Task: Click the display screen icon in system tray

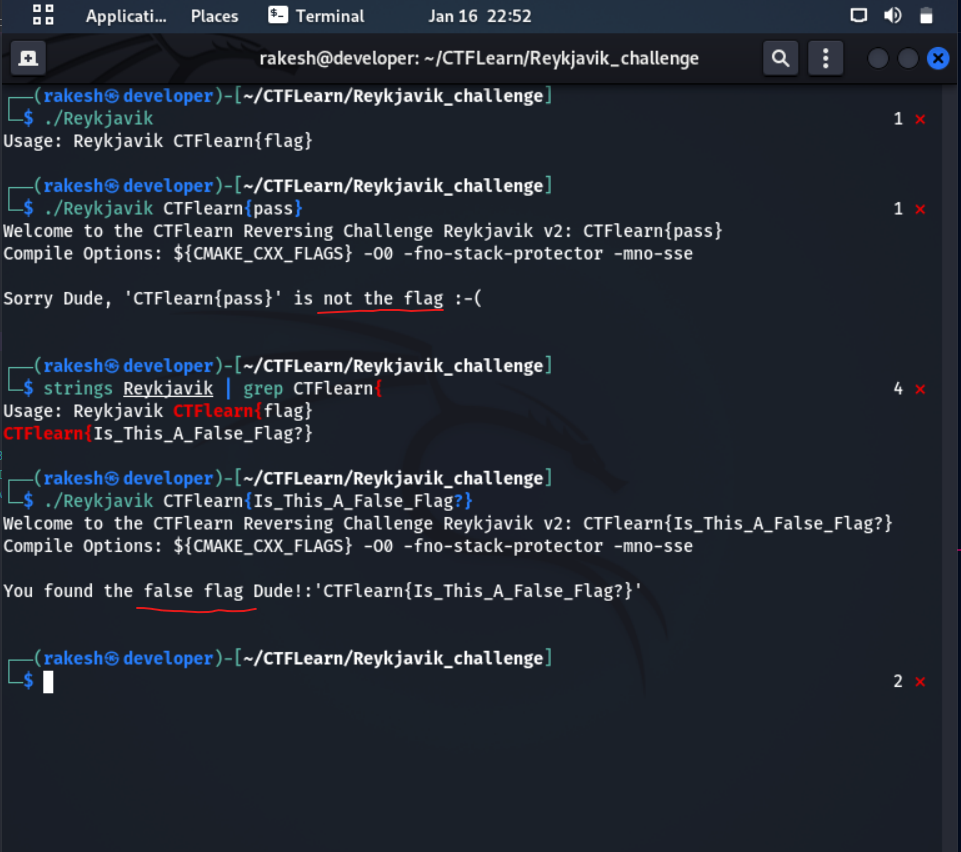Action: [858, 16]
